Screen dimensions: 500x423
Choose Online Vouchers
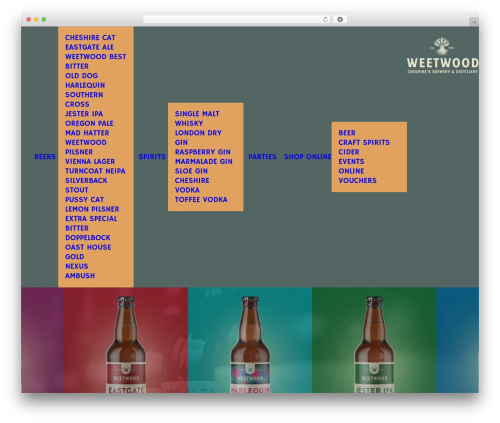[x=357, y=176]
